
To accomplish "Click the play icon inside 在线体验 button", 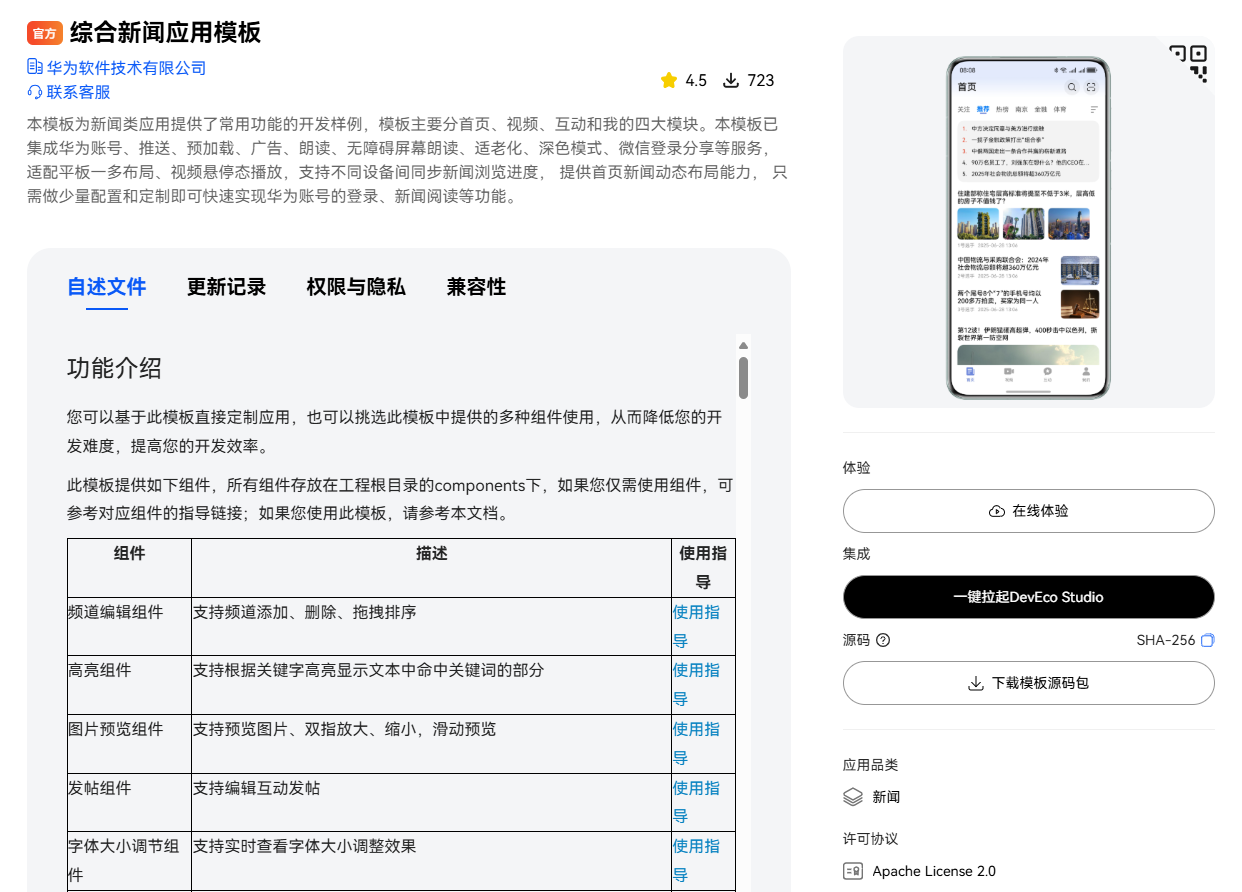I will tap(996, 511).
